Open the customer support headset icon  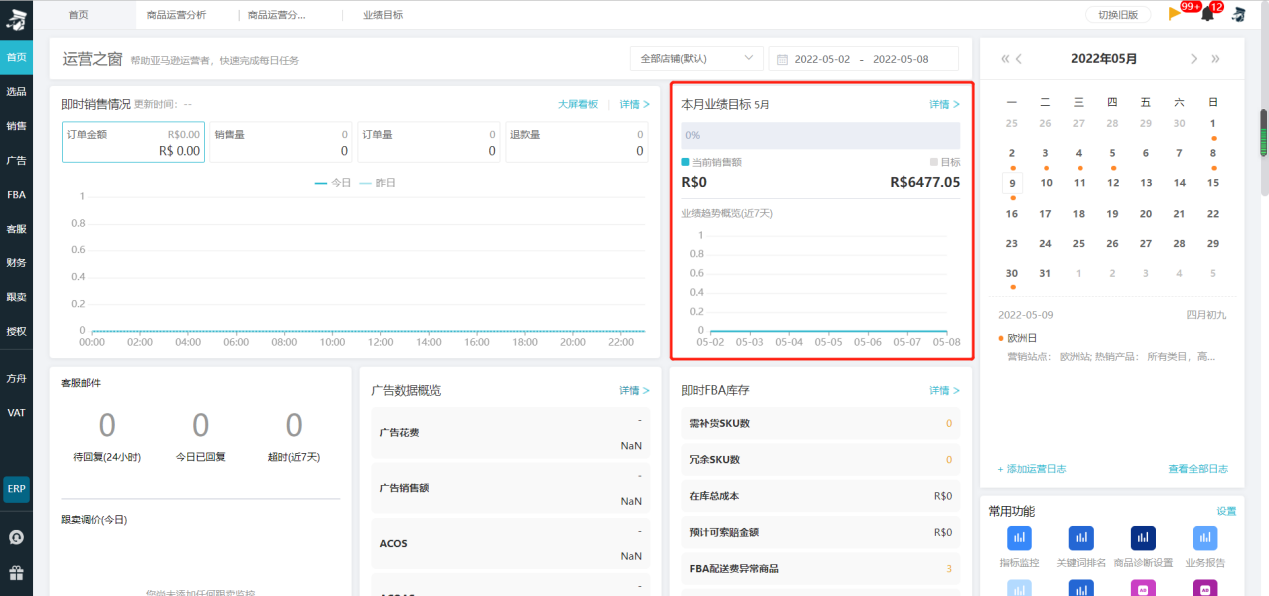(16, 537)
